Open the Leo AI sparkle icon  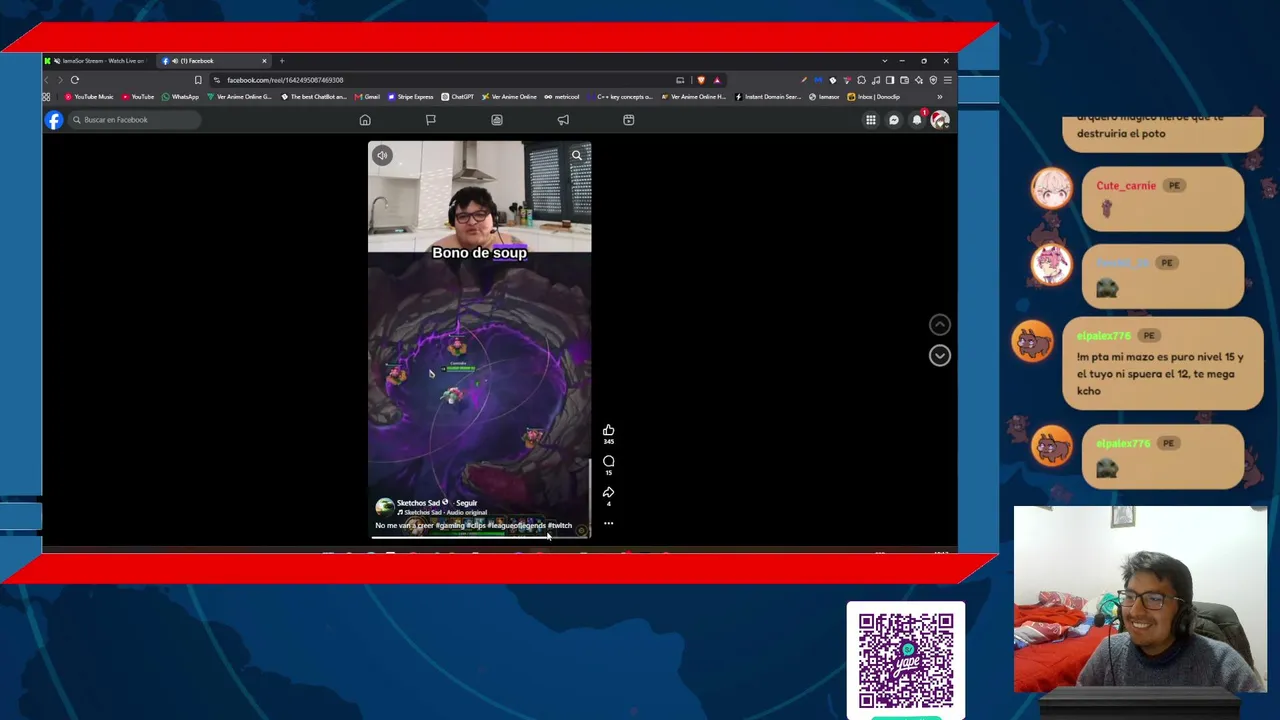(919, 80)
